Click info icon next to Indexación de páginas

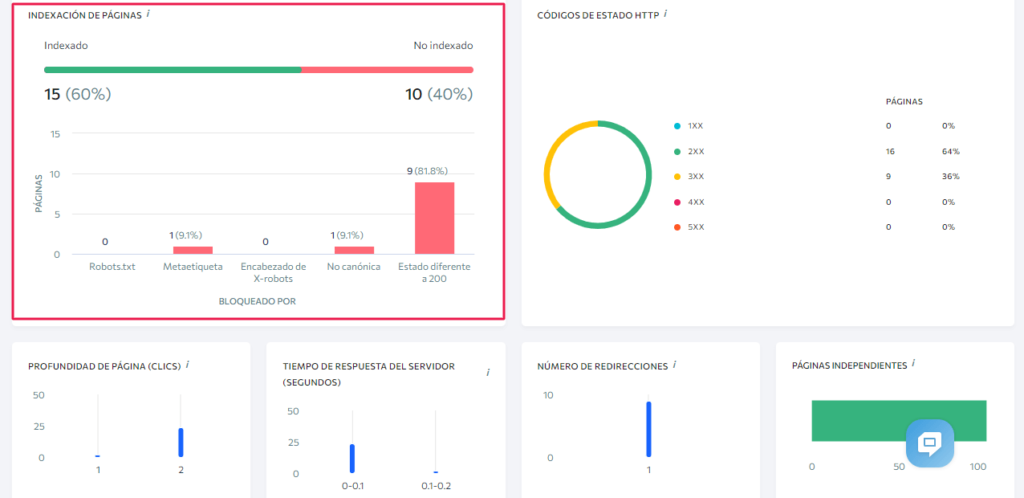coord(148,14)
